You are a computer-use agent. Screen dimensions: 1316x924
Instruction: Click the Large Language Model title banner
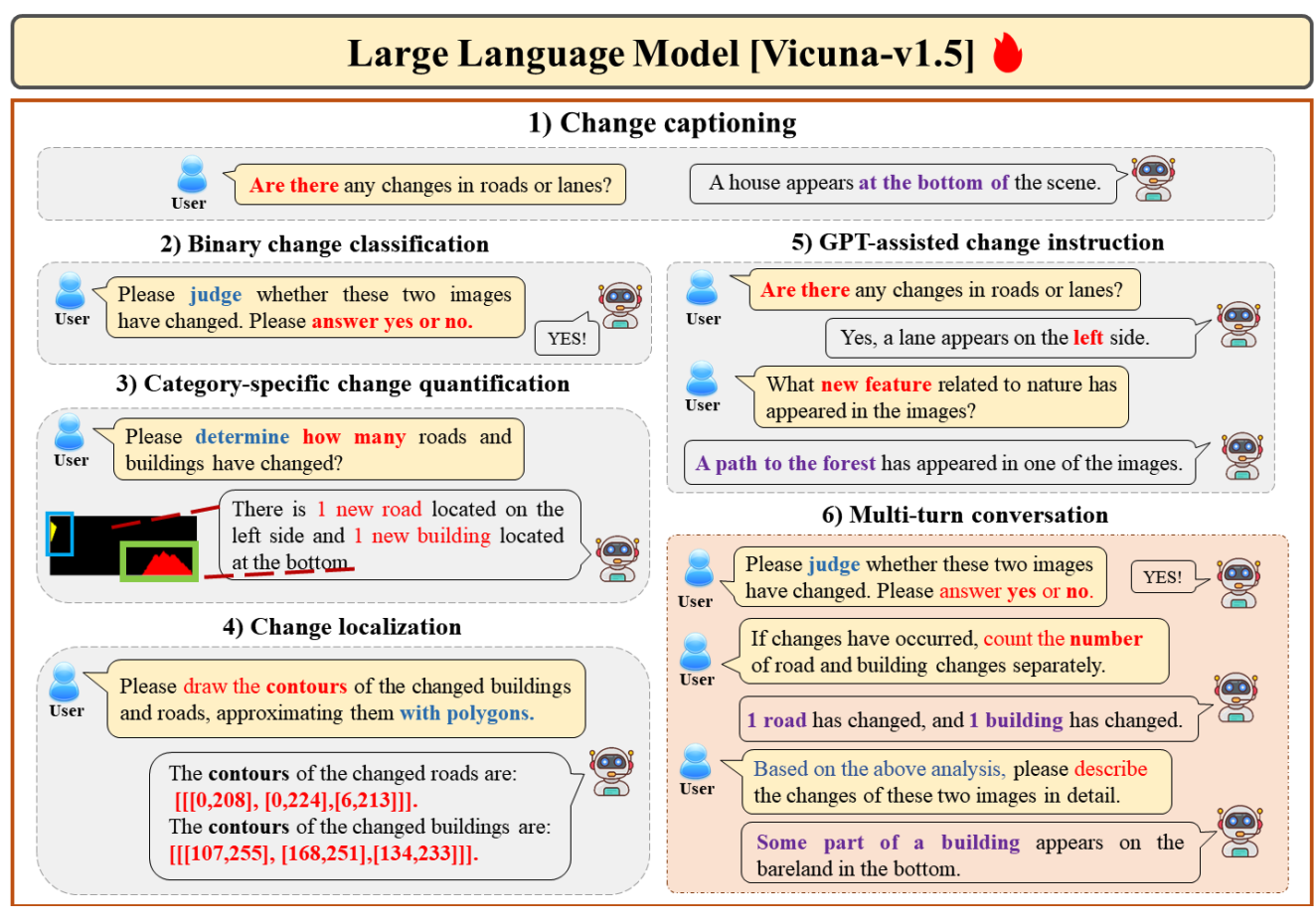pyautogui.click(x=658, y=52)
